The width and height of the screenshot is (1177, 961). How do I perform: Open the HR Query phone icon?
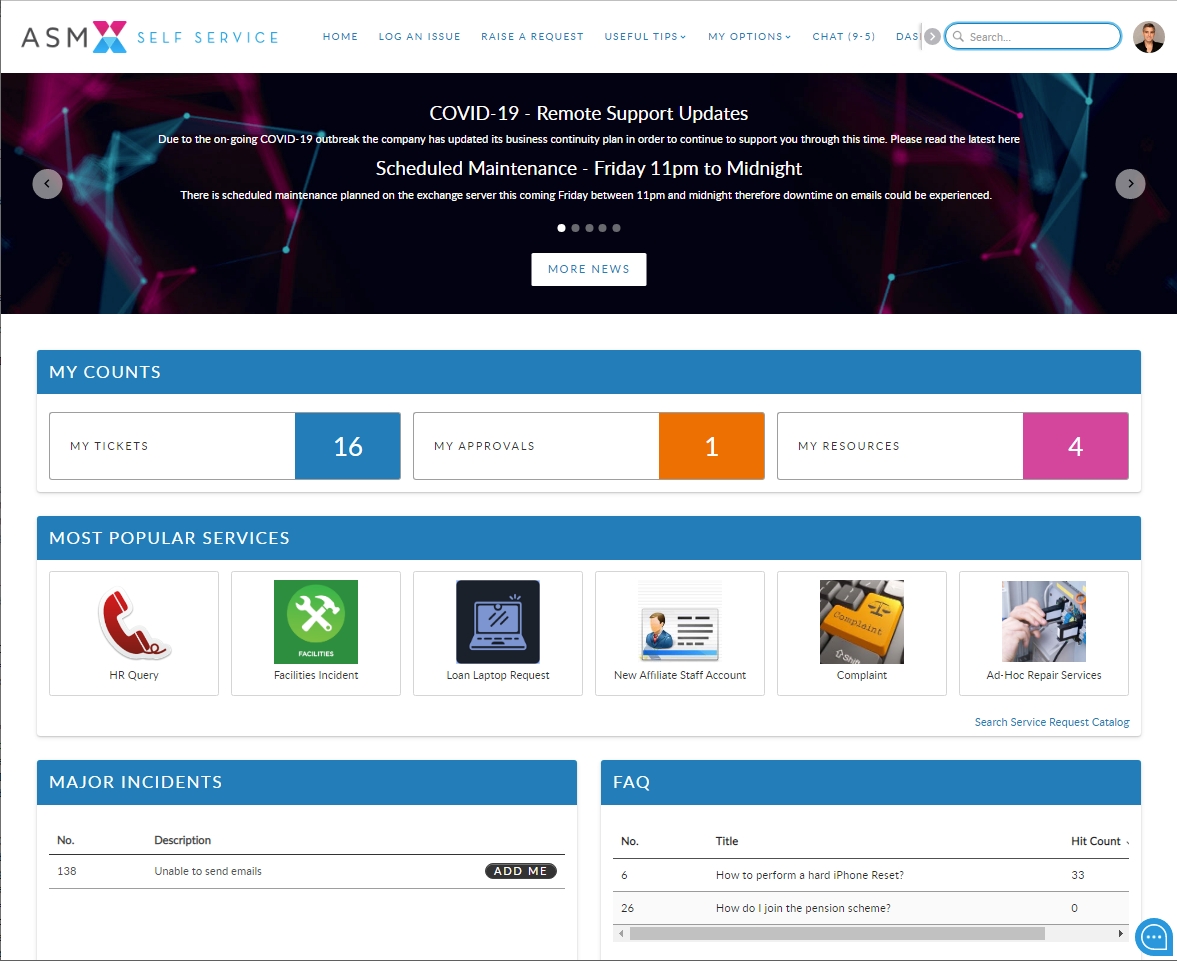pos(134,622)
